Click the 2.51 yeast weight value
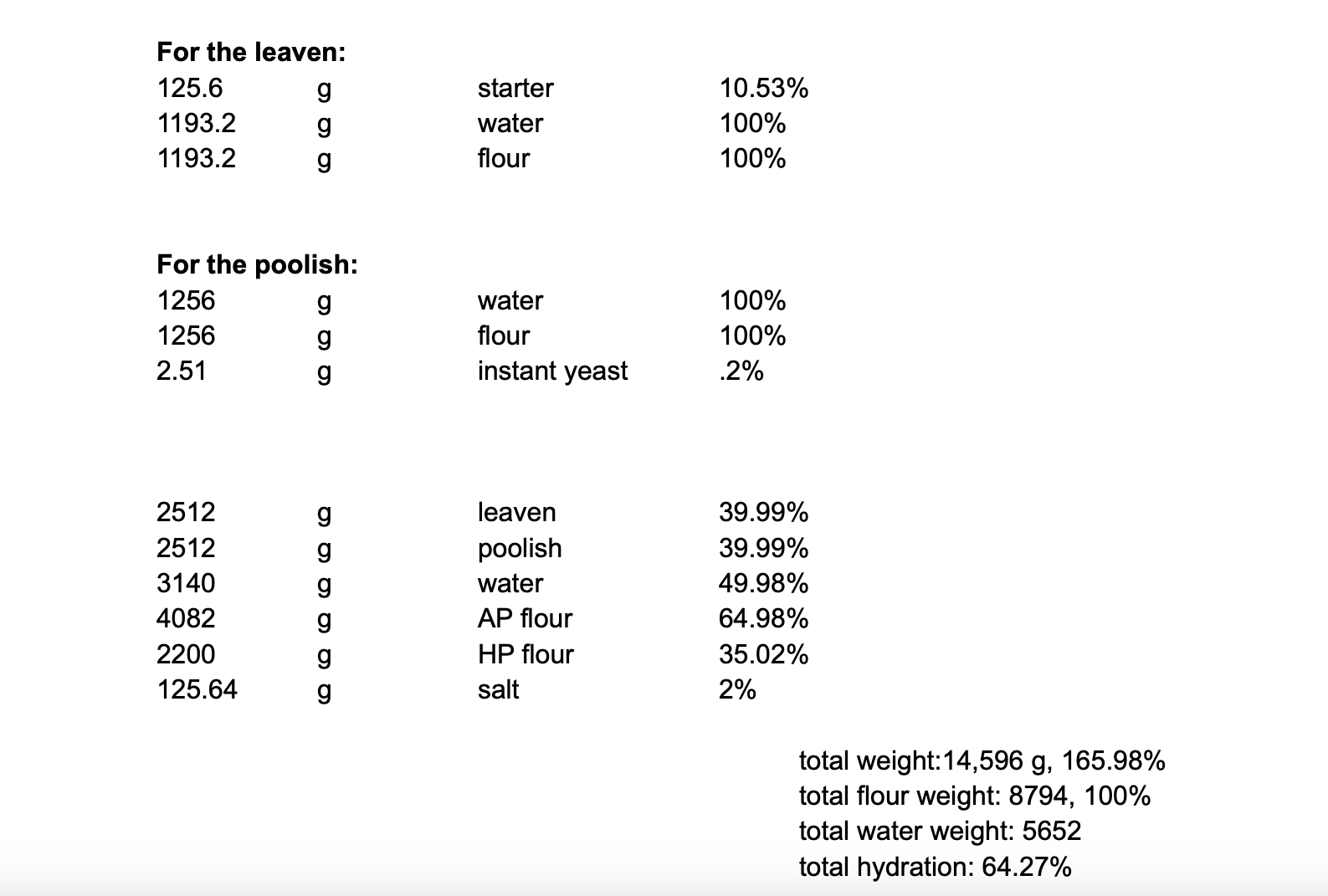This screenshot has width=1328, height=896. click(182, 371)
